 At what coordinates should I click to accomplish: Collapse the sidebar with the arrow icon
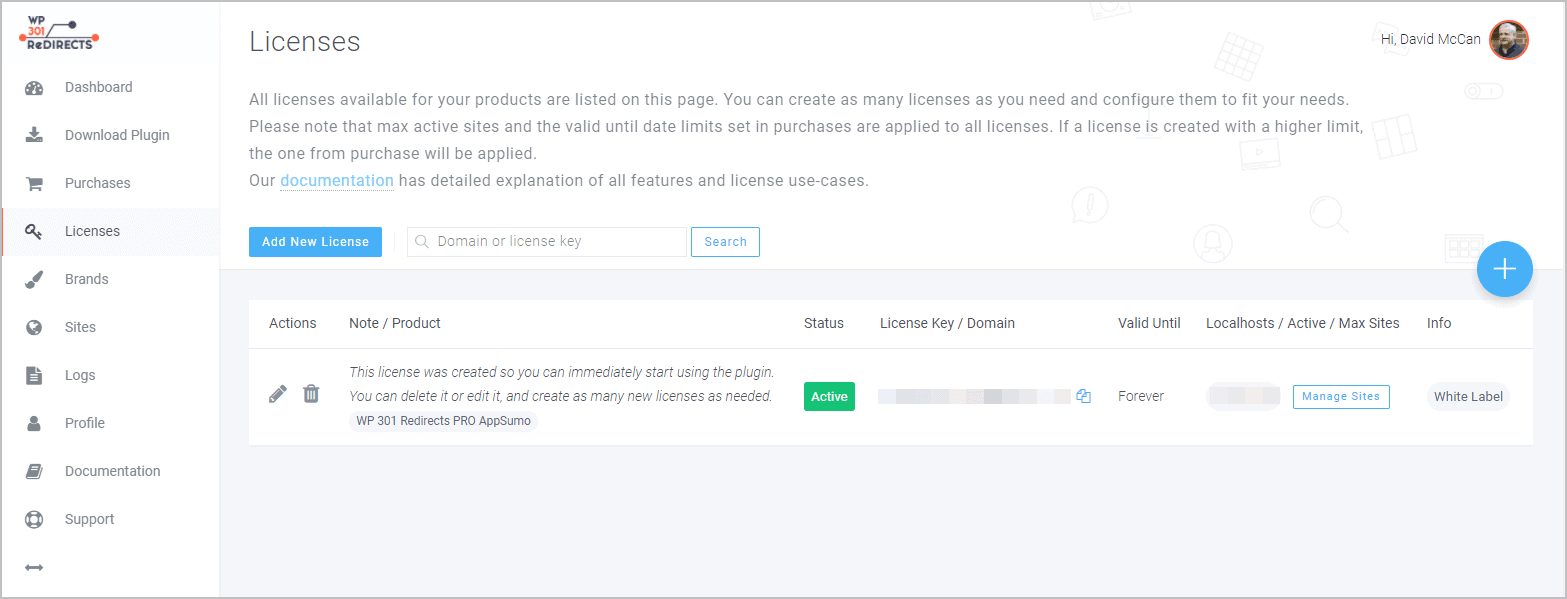(33, 567)
